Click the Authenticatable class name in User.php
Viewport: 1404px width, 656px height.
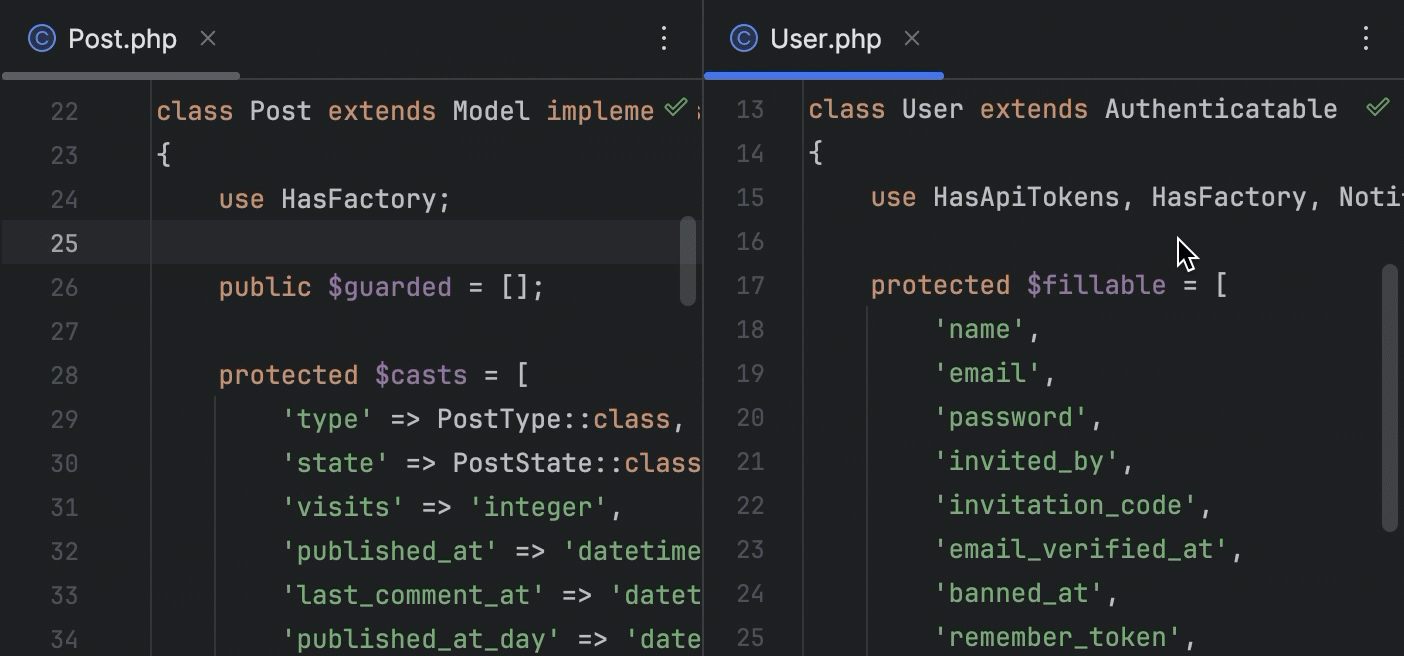[1220, 109]
